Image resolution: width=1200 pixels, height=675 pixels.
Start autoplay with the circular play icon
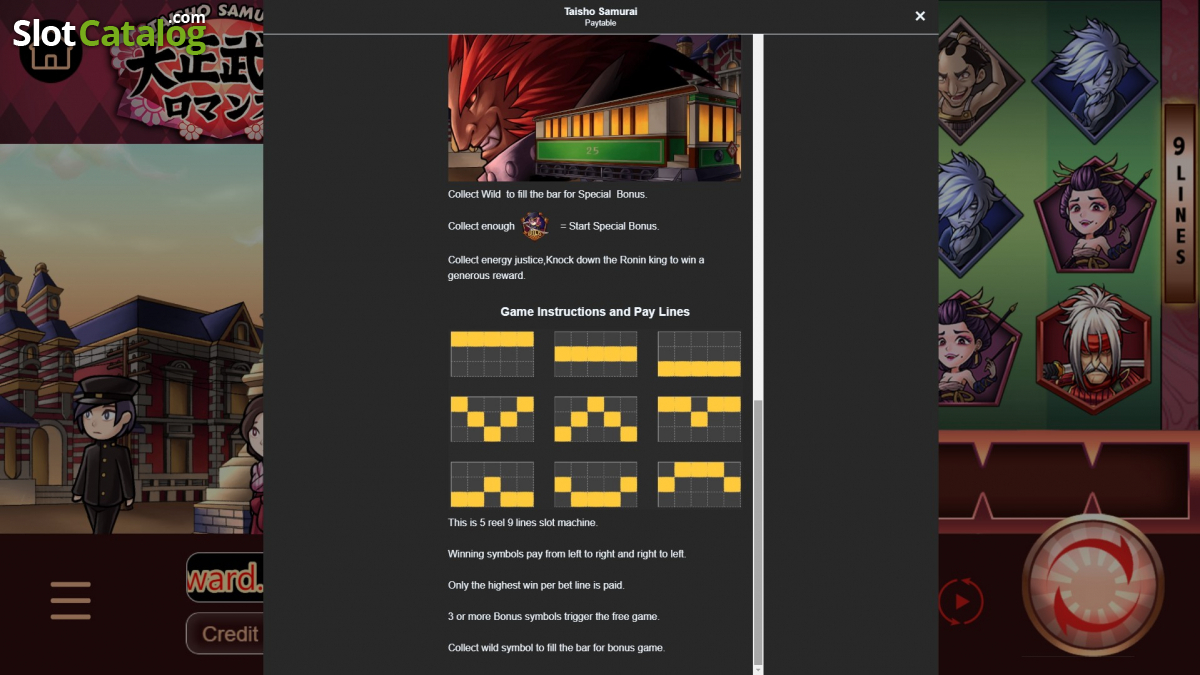[x=961, y=602]
